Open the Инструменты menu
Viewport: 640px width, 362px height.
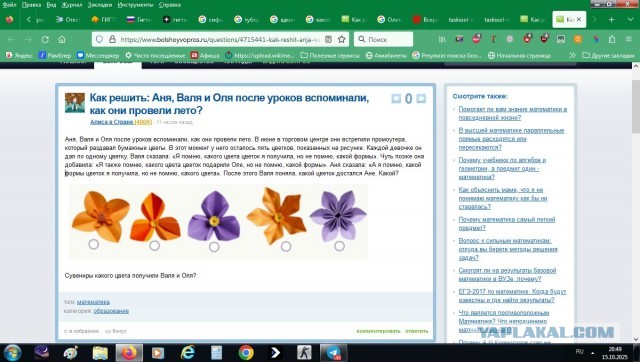coord(136,5)
